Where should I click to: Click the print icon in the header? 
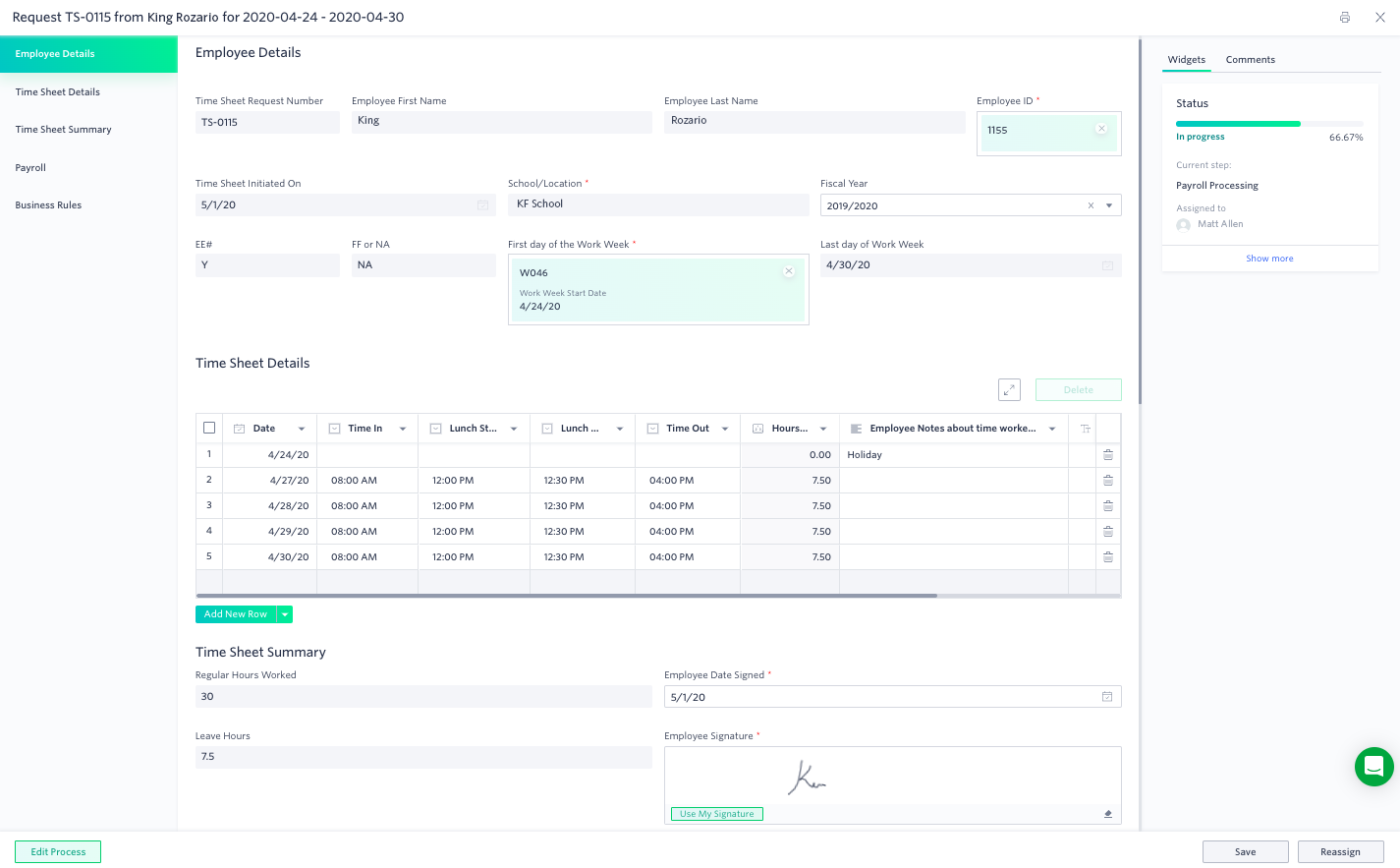(x=1344, y=18)
